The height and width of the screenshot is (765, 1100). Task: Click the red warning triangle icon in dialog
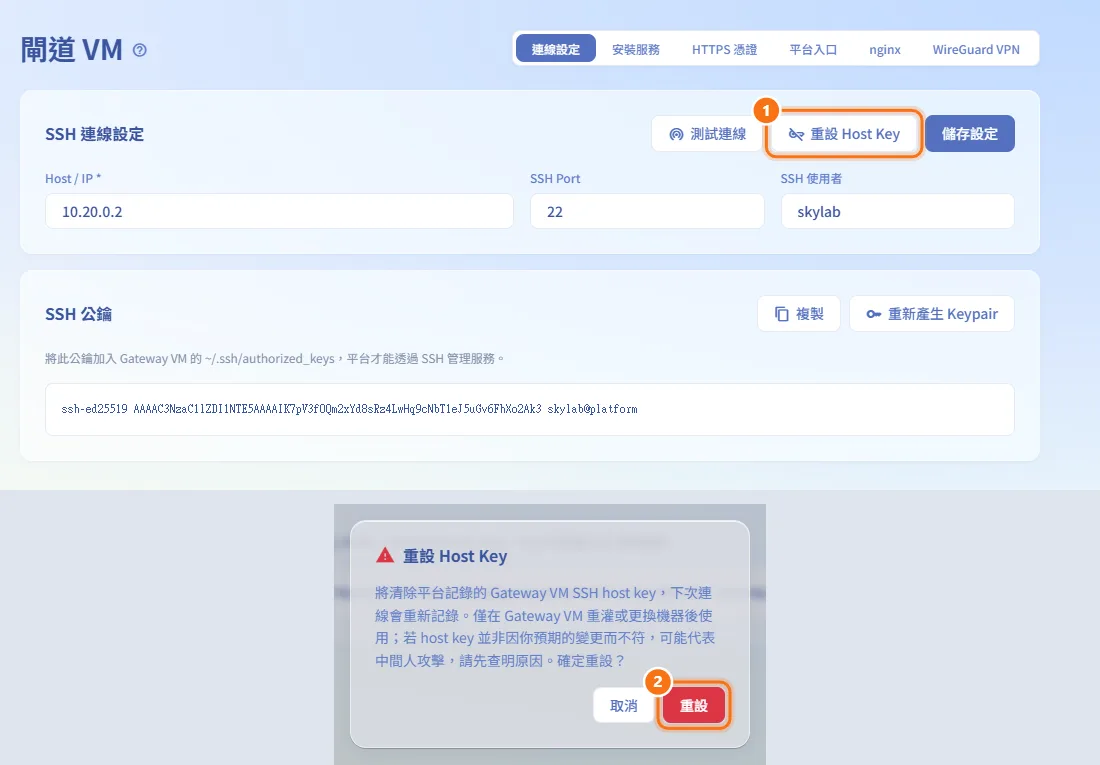click(384, 555)
